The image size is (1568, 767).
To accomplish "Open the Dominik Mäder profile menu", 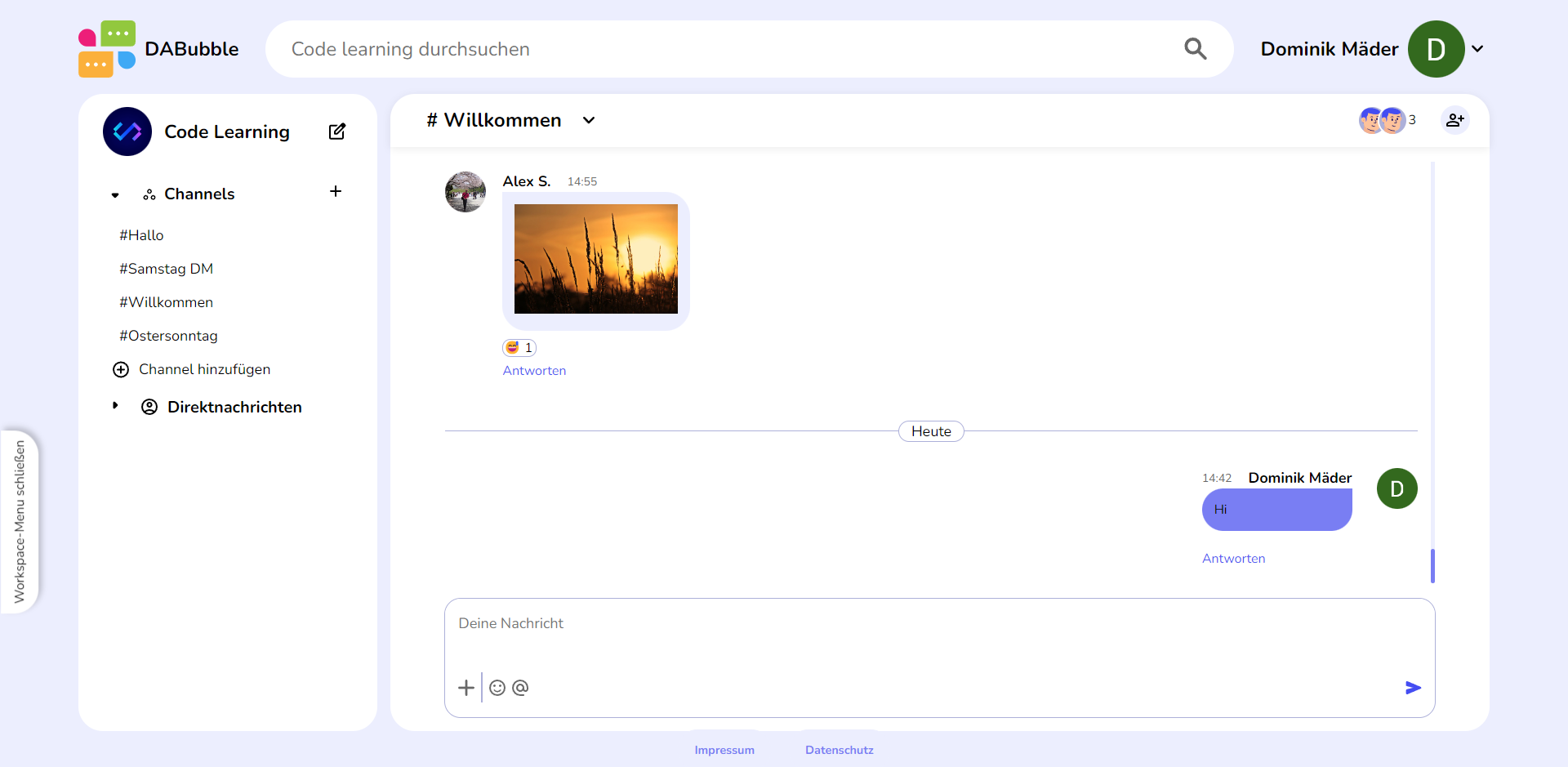I will pyautogui.click(x=1478, y=49).
